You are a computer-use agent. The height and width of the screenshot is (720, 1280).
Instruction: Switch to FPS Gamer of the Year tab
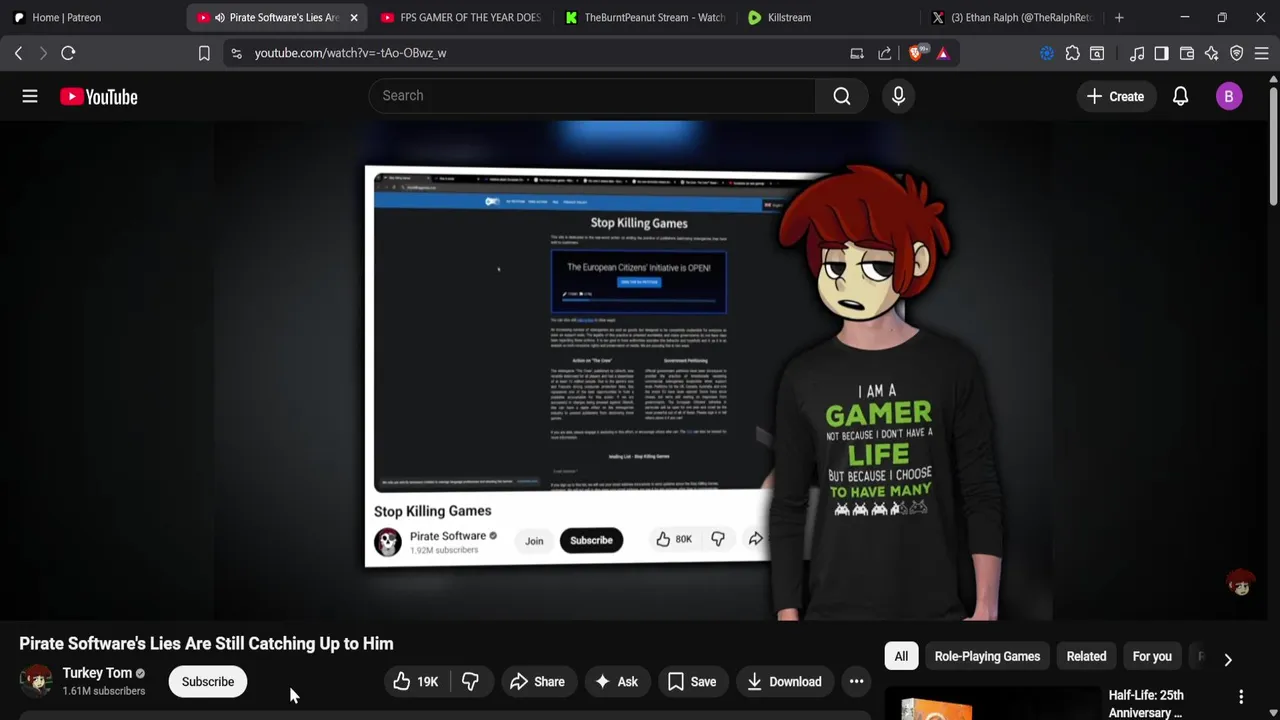pyautogui.click(x=461, y=17)
